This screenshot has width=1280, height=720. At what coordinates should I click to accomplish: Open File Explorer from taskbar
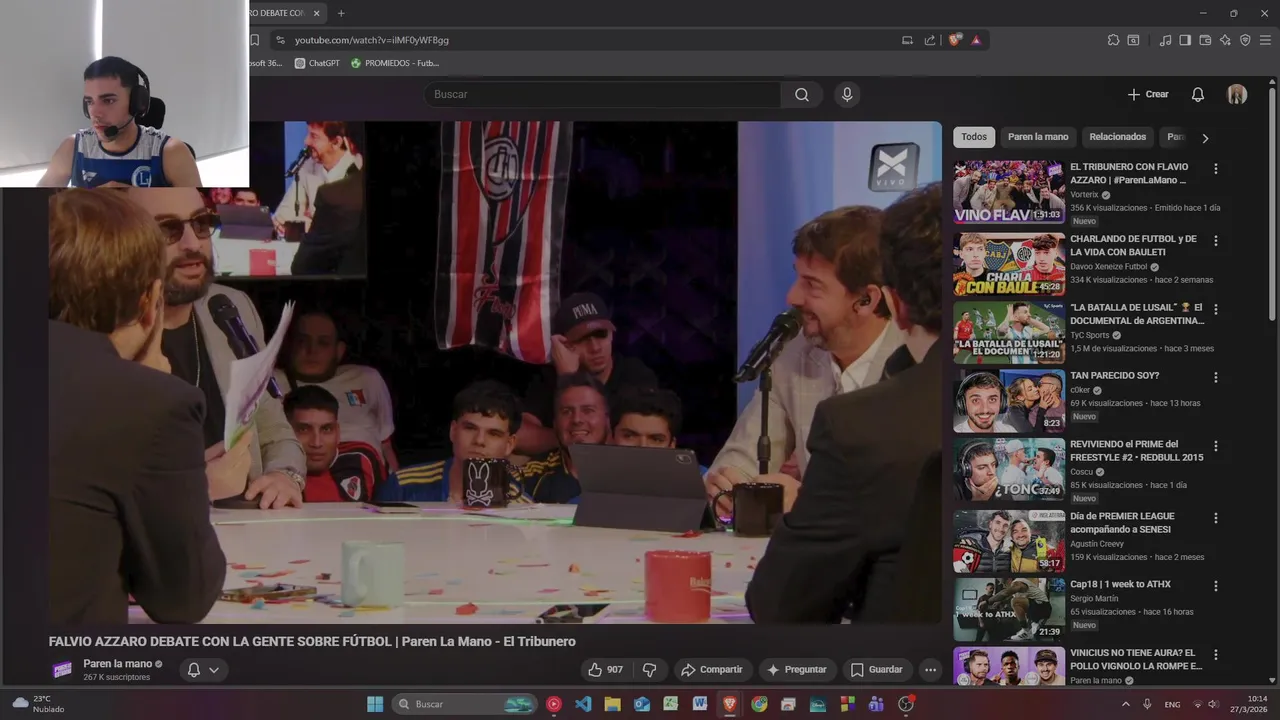click(612, 704)
